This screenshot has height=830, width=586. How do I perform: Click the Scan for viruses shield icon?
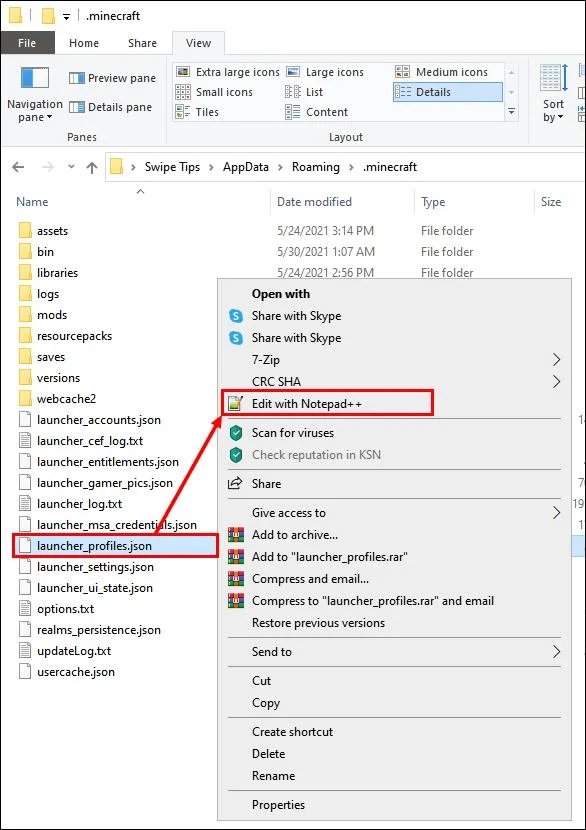click(236, 433)
